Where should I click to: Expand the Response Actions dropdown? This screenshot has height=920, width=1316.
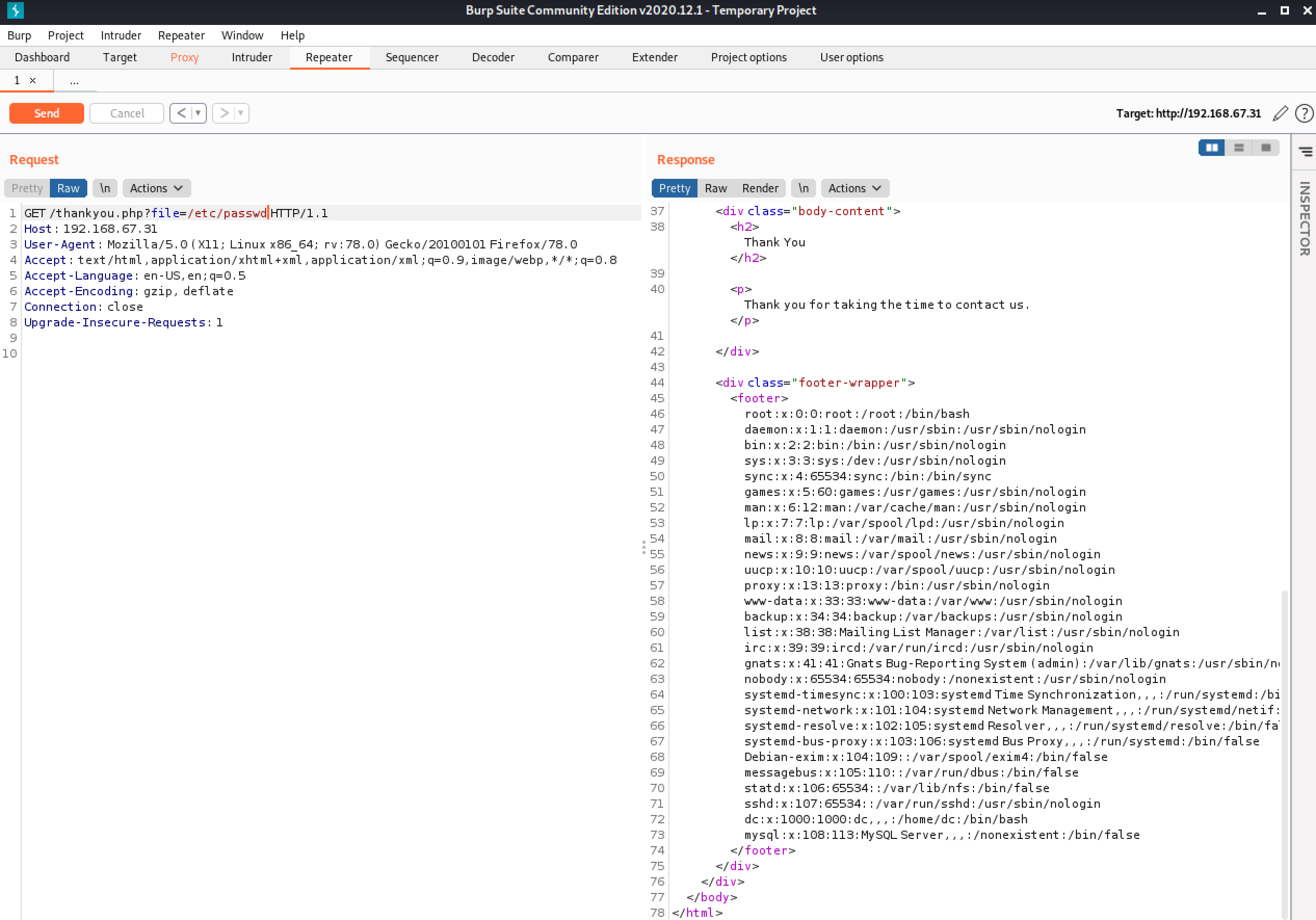854,188
